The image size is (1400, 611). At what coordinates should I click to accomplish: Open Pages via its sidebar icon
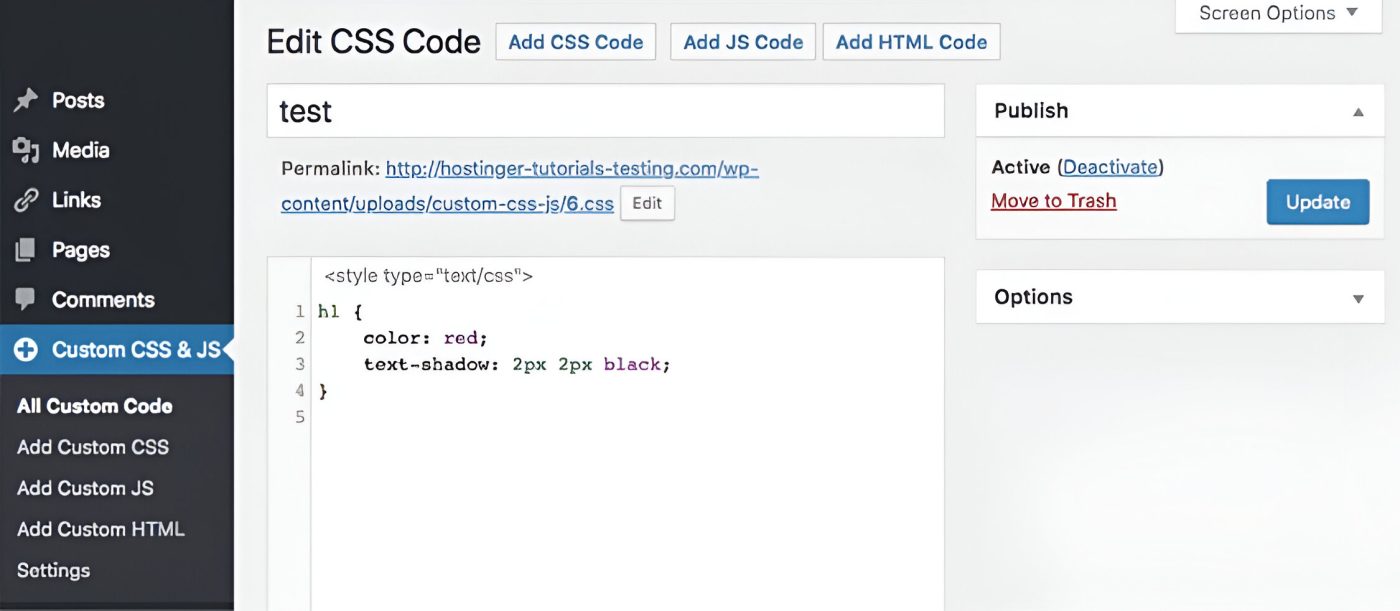27,249
